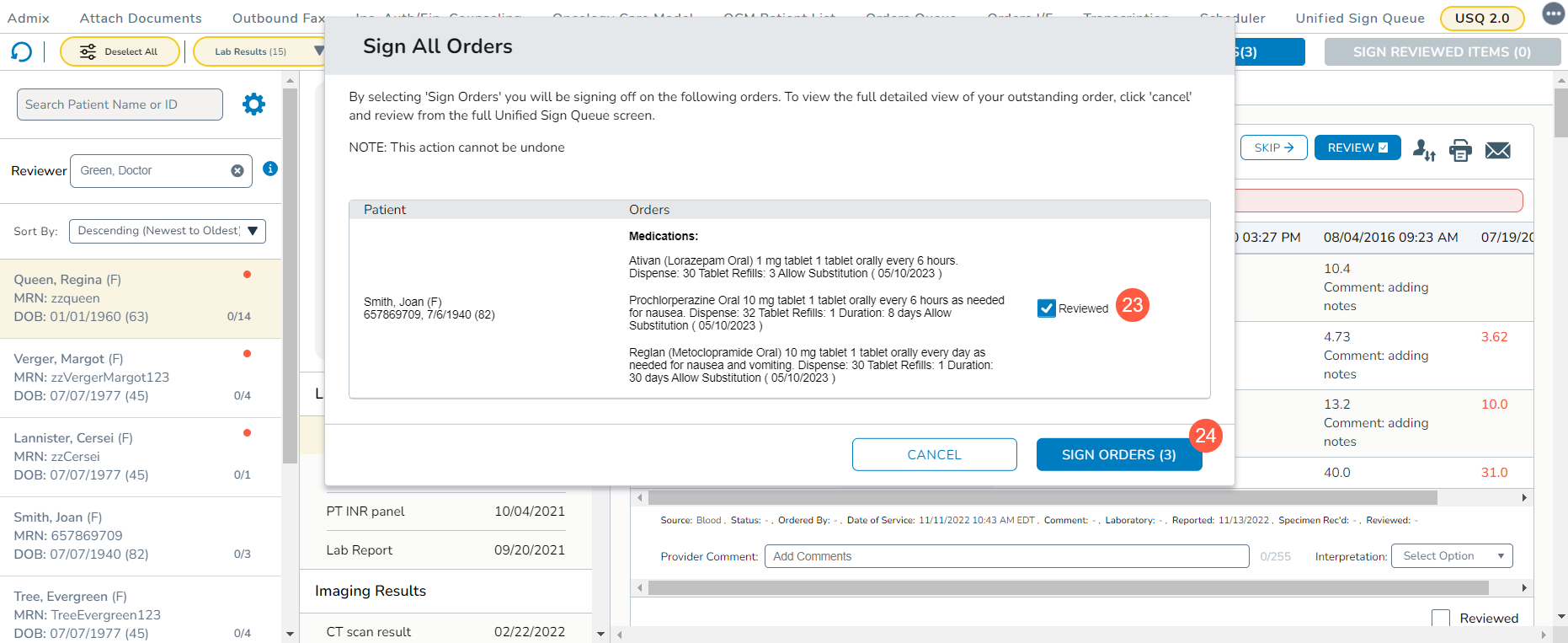
Task: Click the reassign user icon
Action: tap(1423, 150)
